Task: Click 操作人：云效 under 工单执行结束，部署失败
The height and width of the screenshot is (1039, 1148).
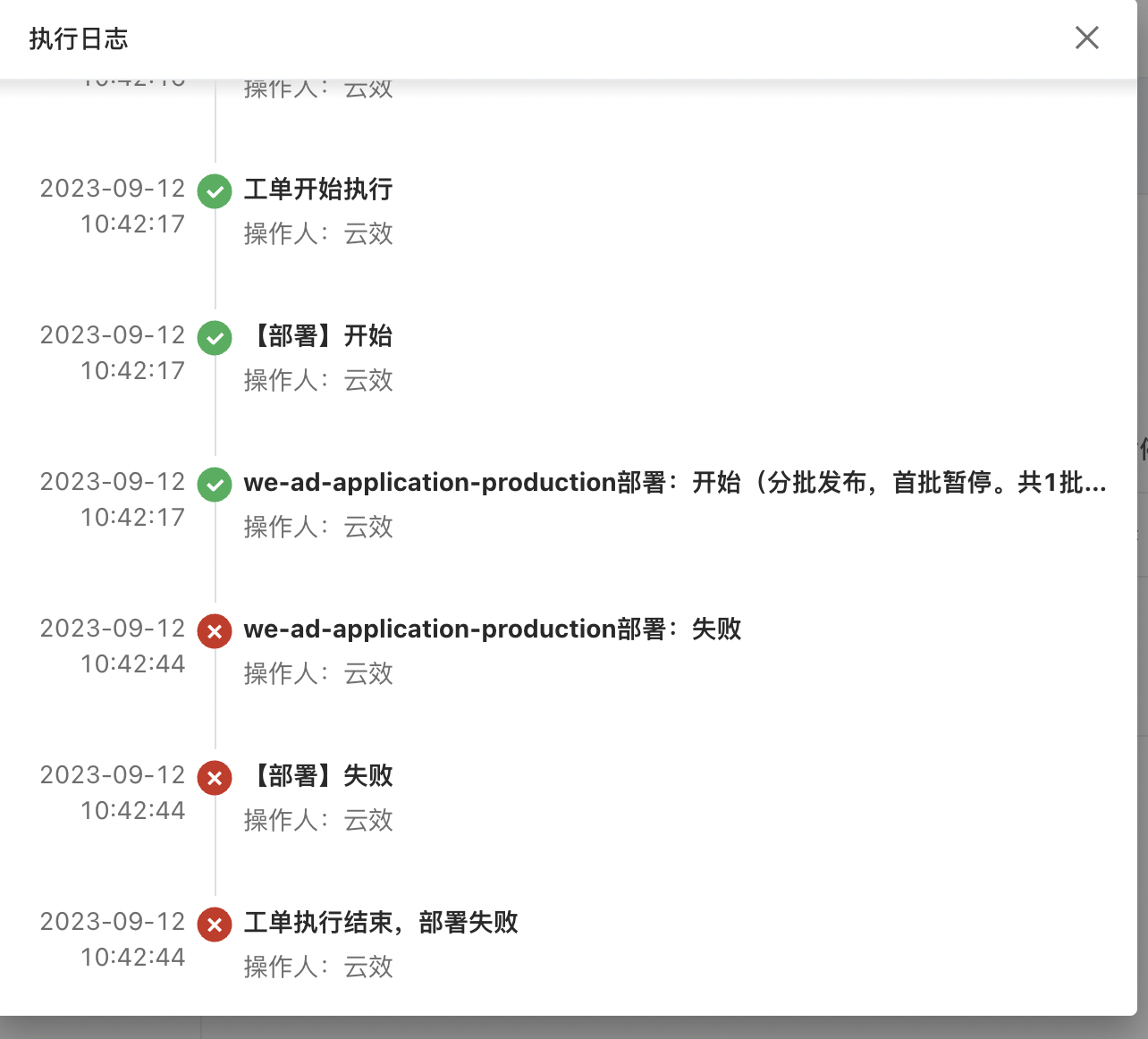Action: point(318,967)
